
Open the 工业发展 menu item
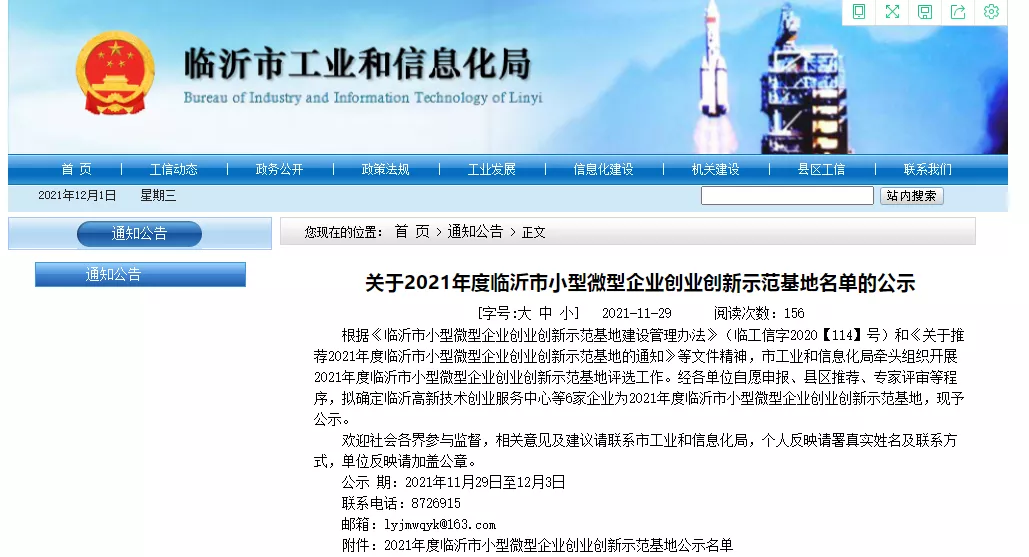pos(492,169)
